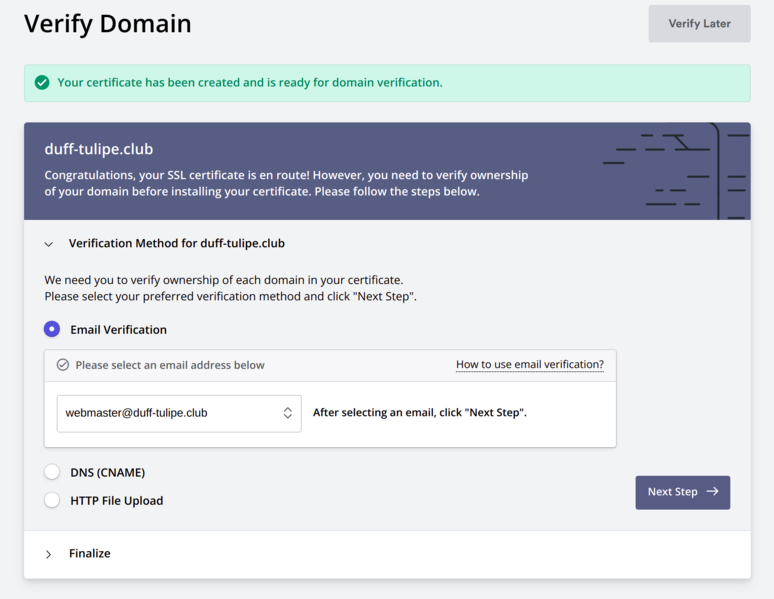The height and width of the screenshot is (599, 774).
Task: Select HTTP File Upload verification method
Action: coord(52,500)
